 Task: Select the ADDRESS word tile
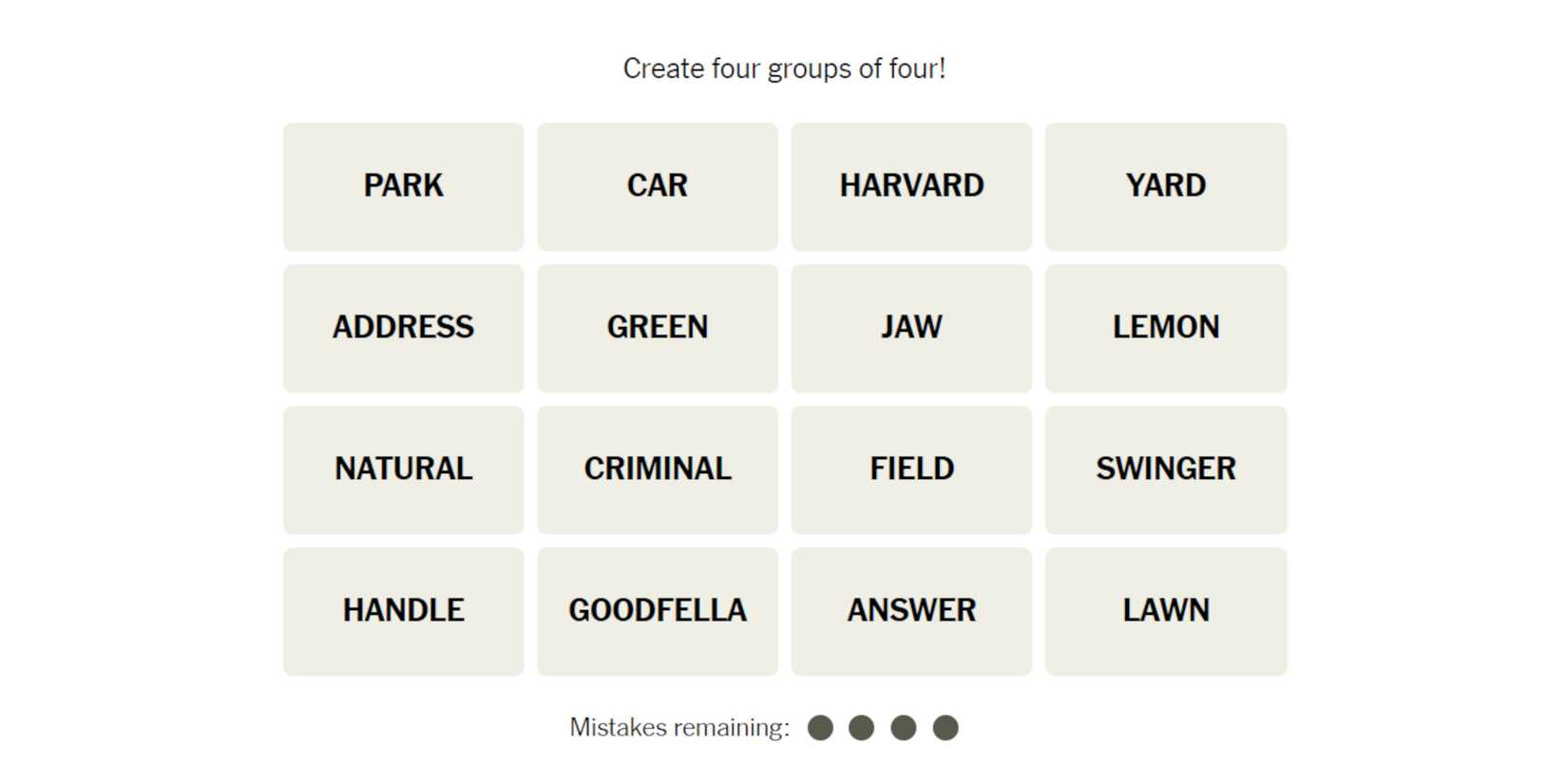tap(403, 328)
